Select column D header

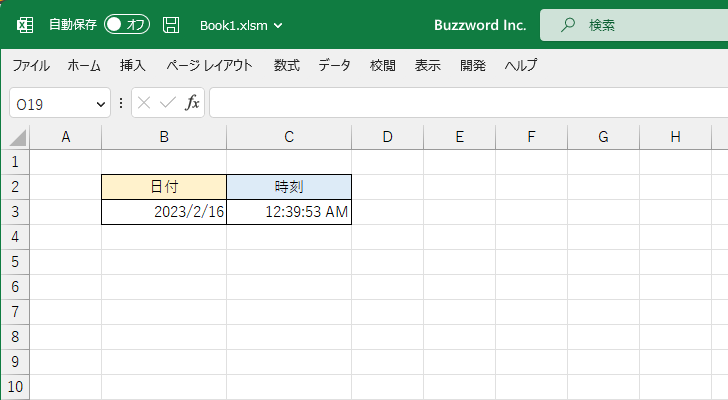pyautogui.click(x=387, y=137)
